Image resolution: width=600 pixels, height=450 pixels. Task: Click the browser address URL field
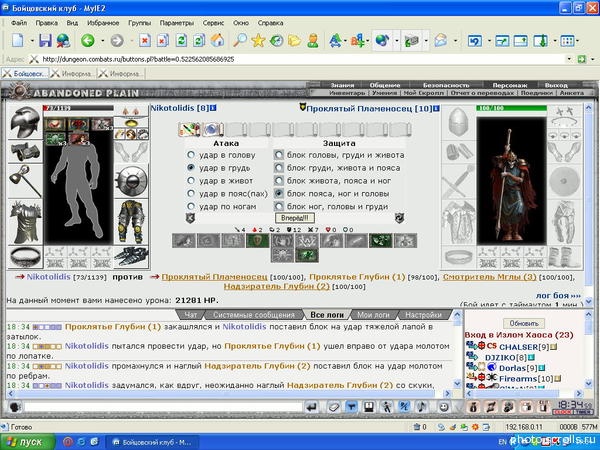pos(302,59)
